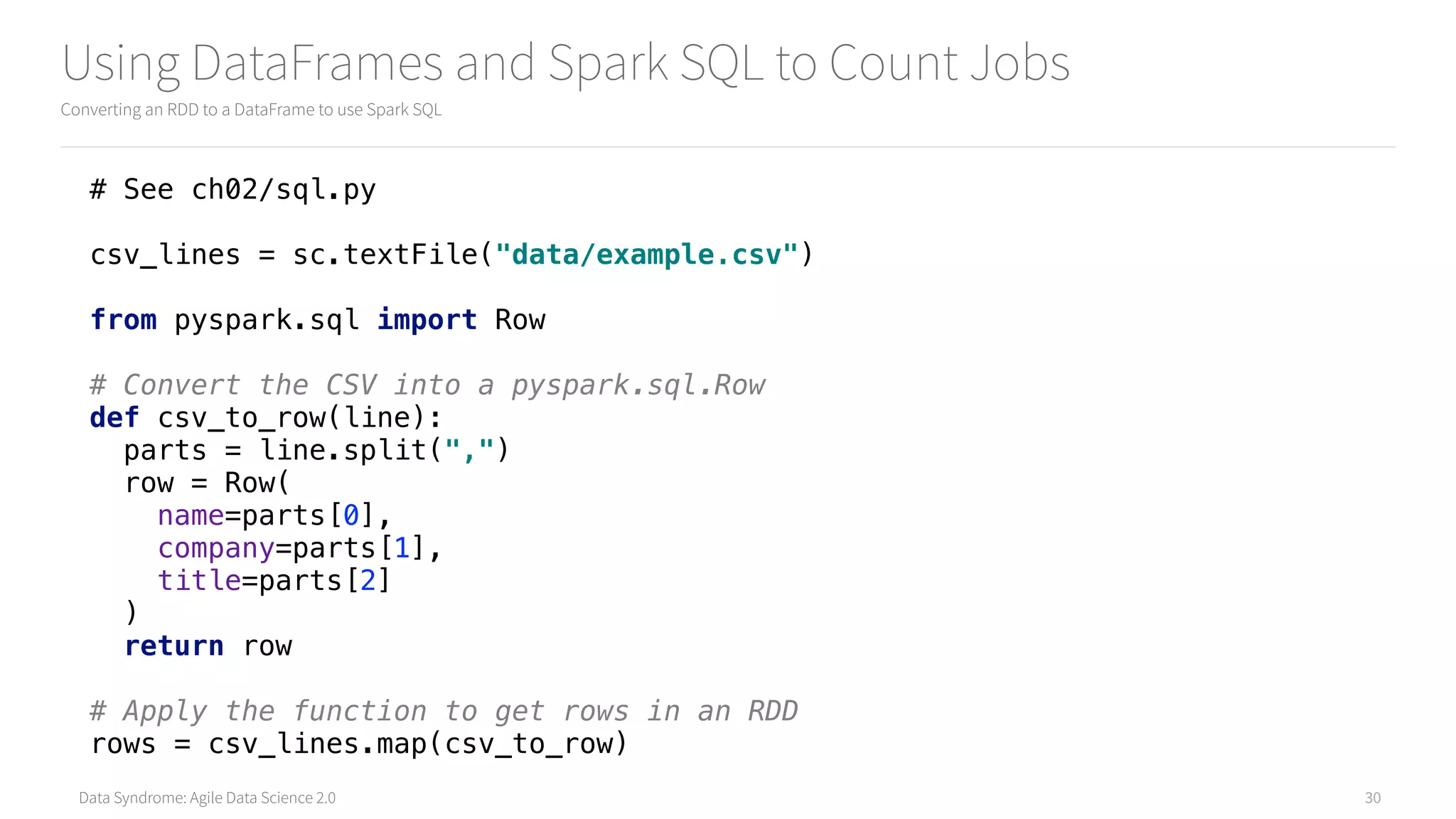The height and width of the screenshot is (819, 1456).
Task: Click the 'sc.textFile' call
Action: [385, 255]
